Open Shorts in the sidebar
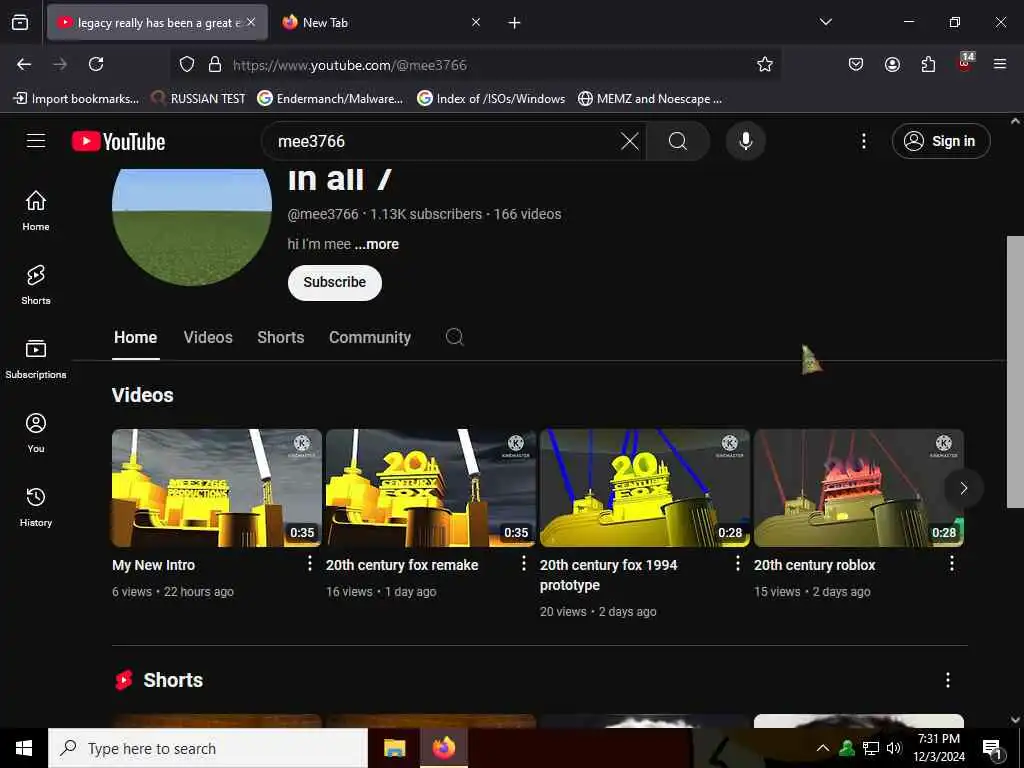This screenshot has width=1024, height=768. pyautogui.click(x=36, y=285)
